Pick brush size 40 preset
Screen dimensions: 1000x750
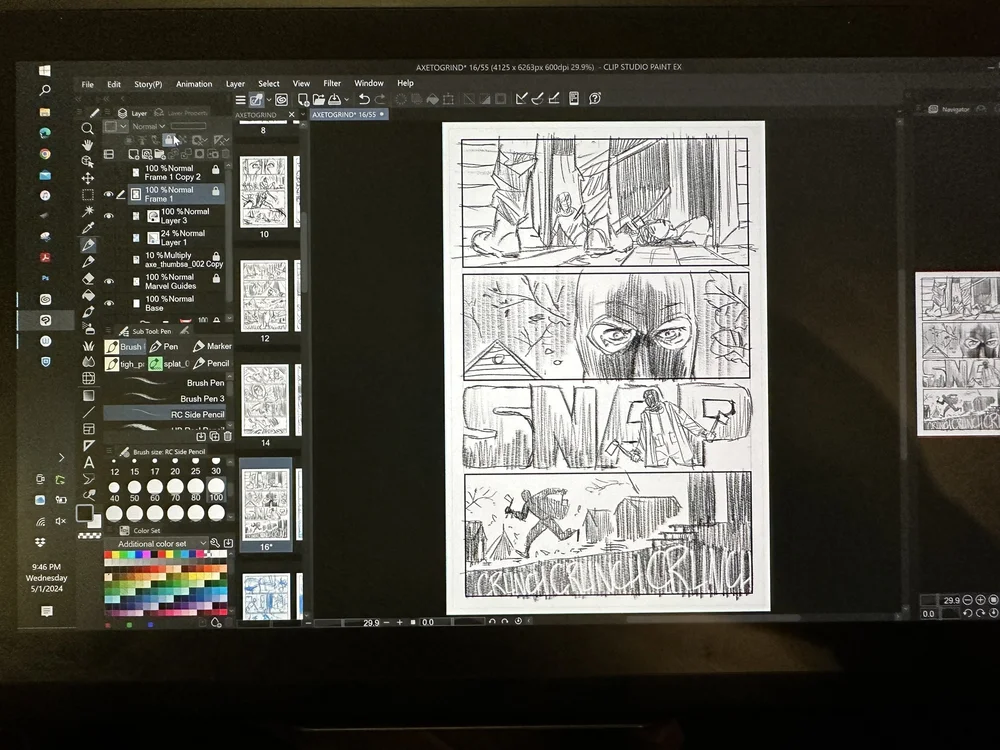point(114,491)
